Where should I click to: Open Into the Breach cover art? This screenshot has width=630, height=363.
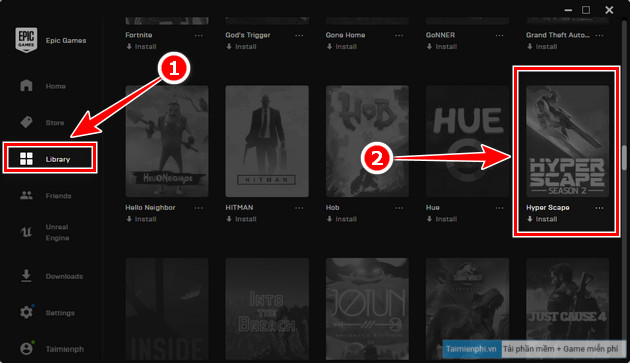pyautogui.click(x=267, y=309)
